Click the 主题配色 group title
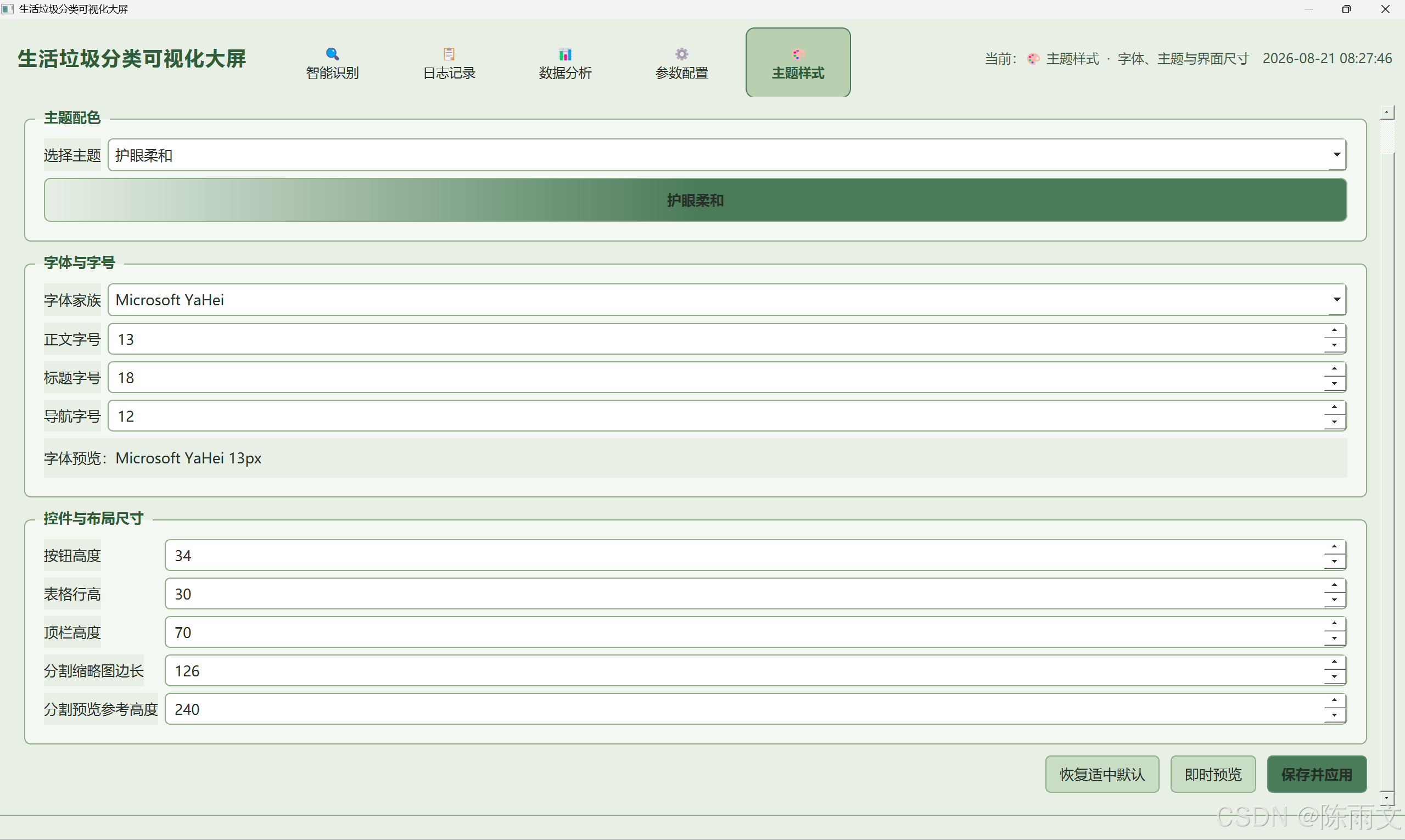The image size is (1405, 840). (72, 117)
